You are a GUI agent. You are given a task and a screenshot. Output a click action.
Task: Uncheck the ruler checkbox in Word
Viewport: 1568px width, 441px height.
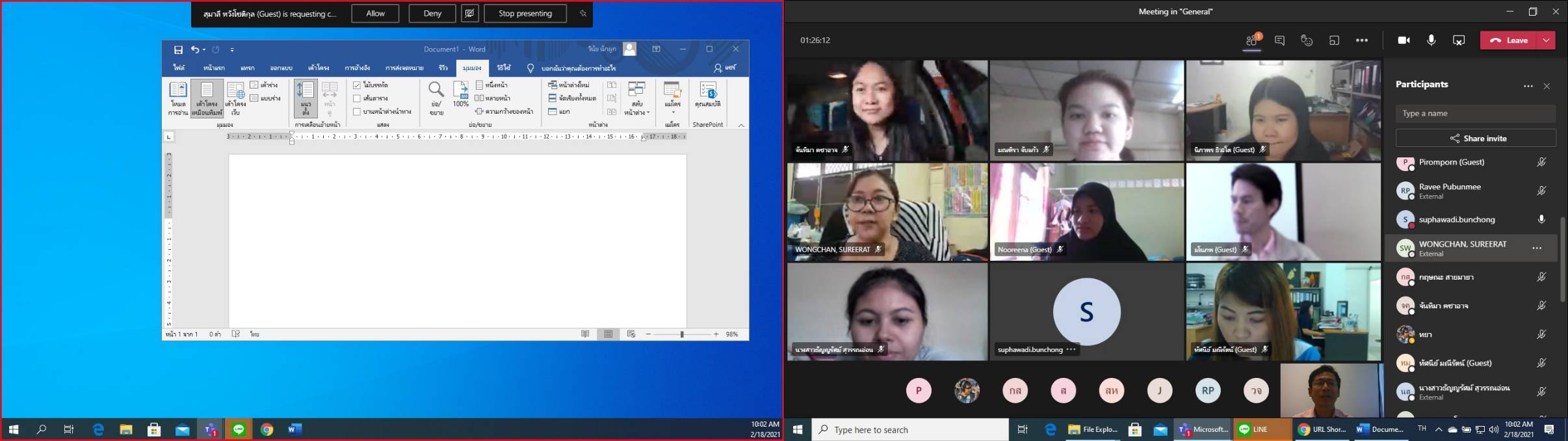click(357, 85)
